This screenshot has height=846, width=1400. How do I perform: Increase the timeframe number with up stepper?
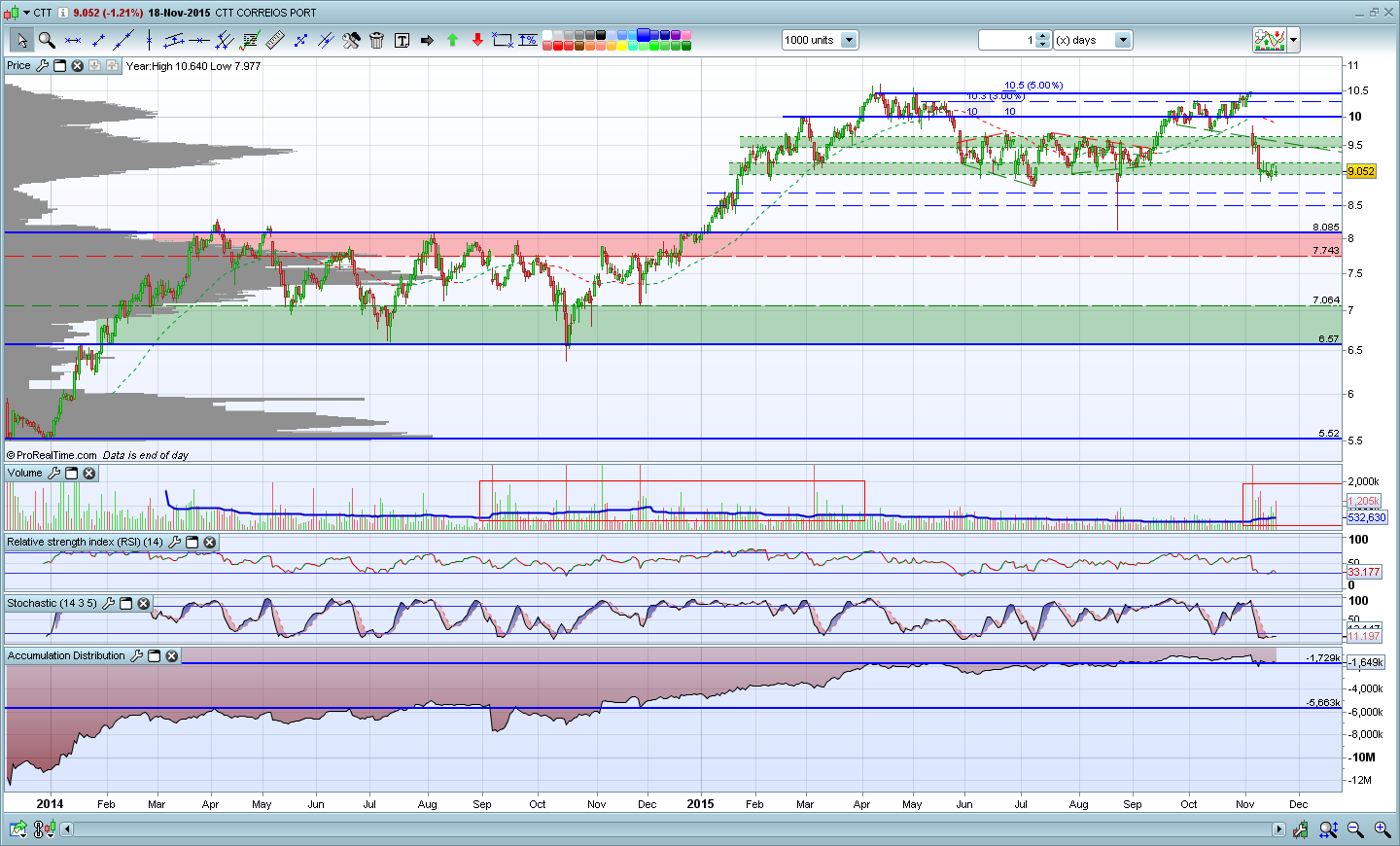tap(1043, 36)
